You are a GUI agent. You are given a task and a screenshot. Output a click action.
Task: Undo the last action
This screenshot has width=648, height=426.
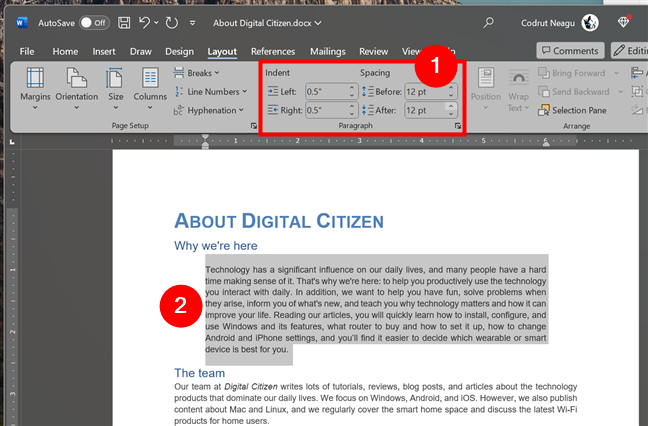click(144, 22)
